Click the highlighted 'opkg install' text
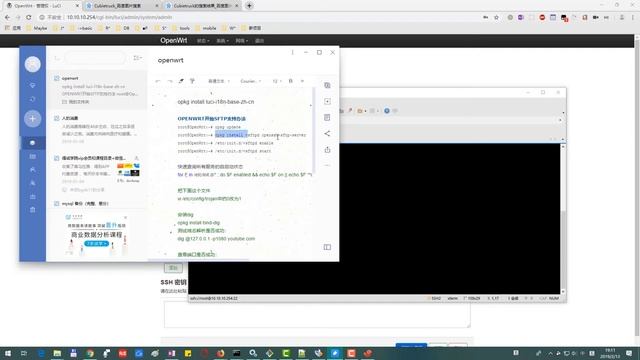 coord(231,135)
